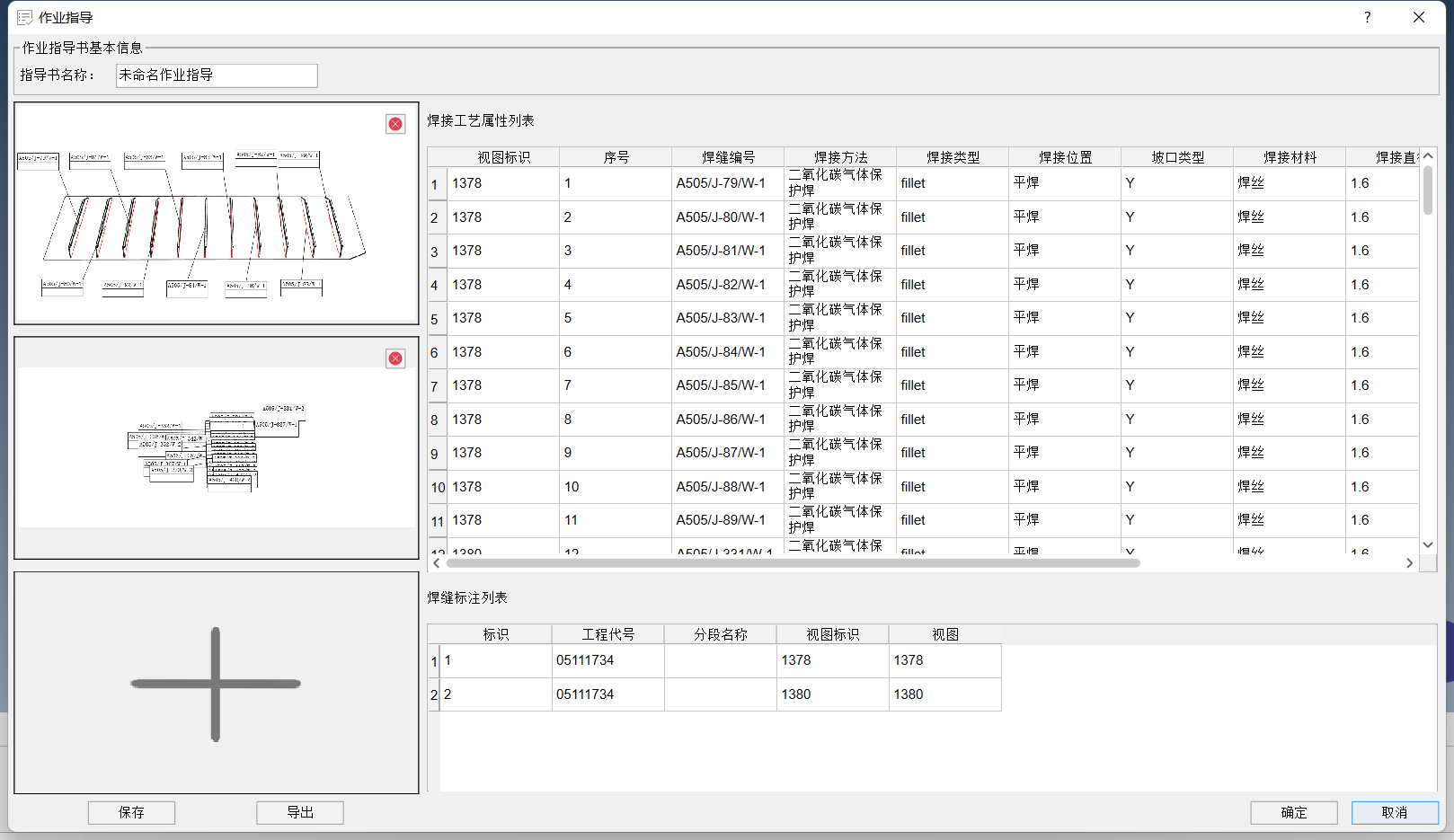The image size is (1454, 840).
Task: Edit the 指导书名称 name field
Action: click(216, 75)
